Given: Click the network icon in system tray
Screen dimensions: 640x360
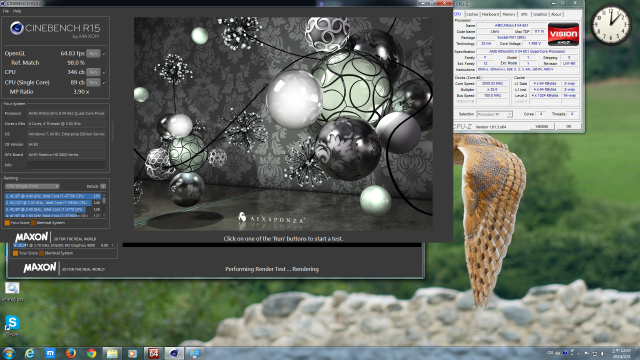Looking at the screenshot, I should 595,353.
